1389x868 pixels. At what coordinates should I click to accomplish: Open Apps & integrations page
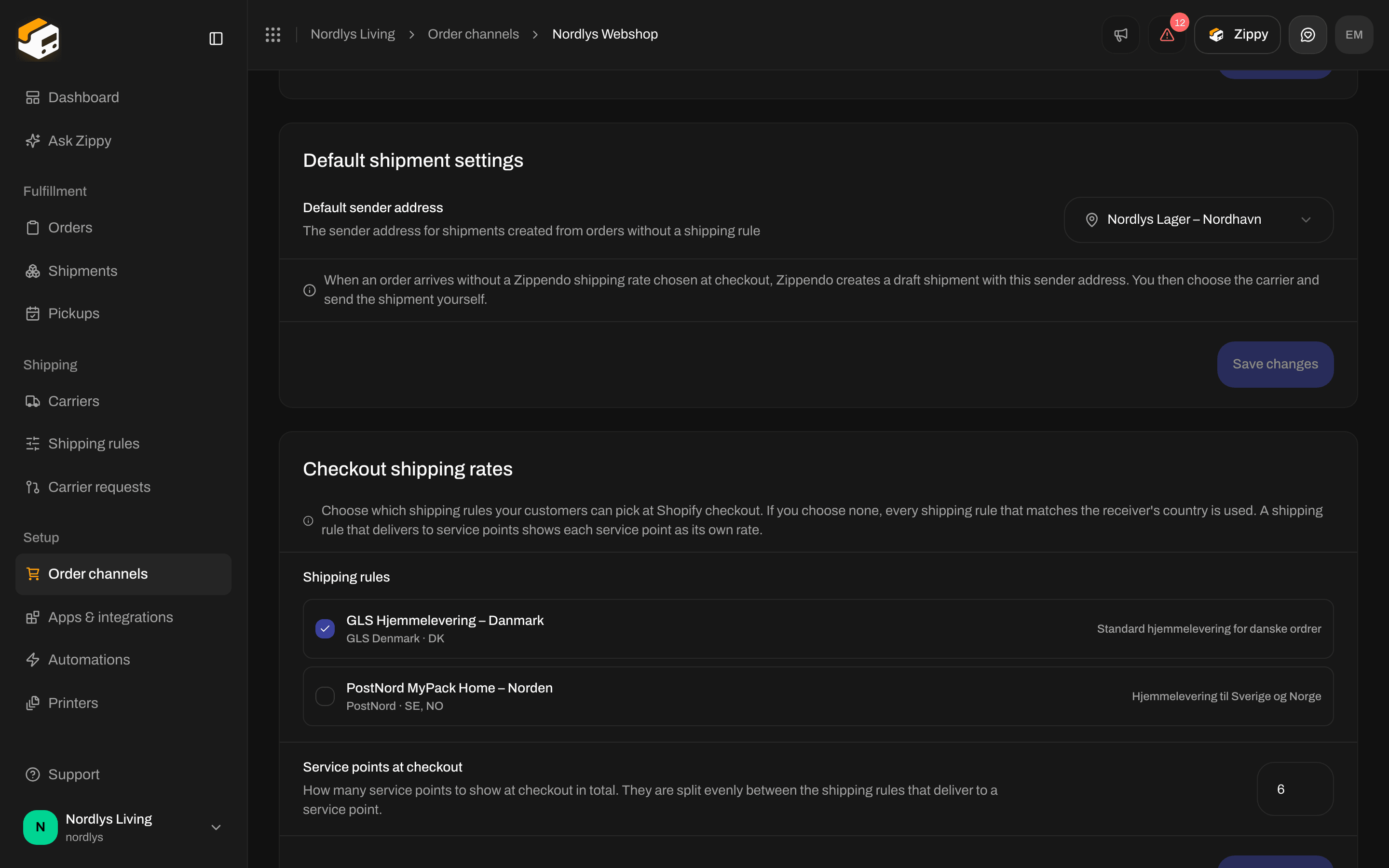click(x=123, y=617)
